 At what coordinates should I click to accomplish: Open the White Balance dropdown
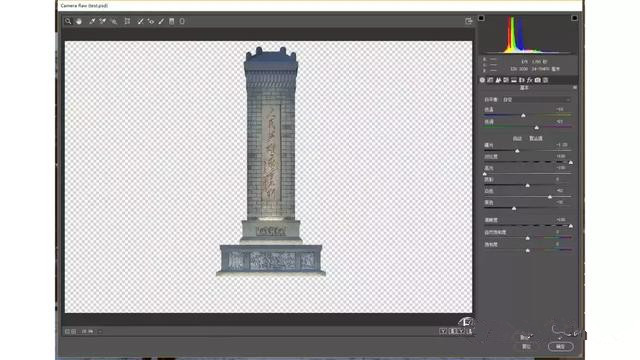(536, 100)
